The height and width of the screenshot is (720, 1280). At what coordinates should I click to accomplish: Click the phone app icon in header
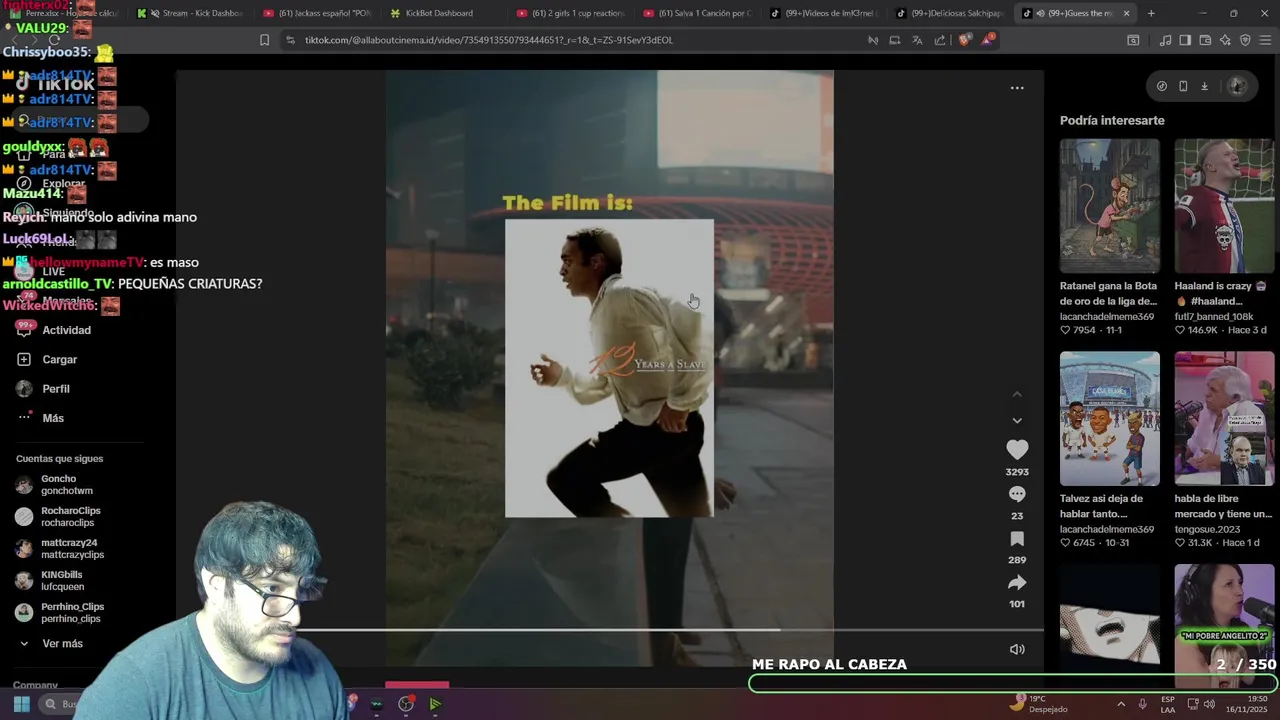(1183, 86)
